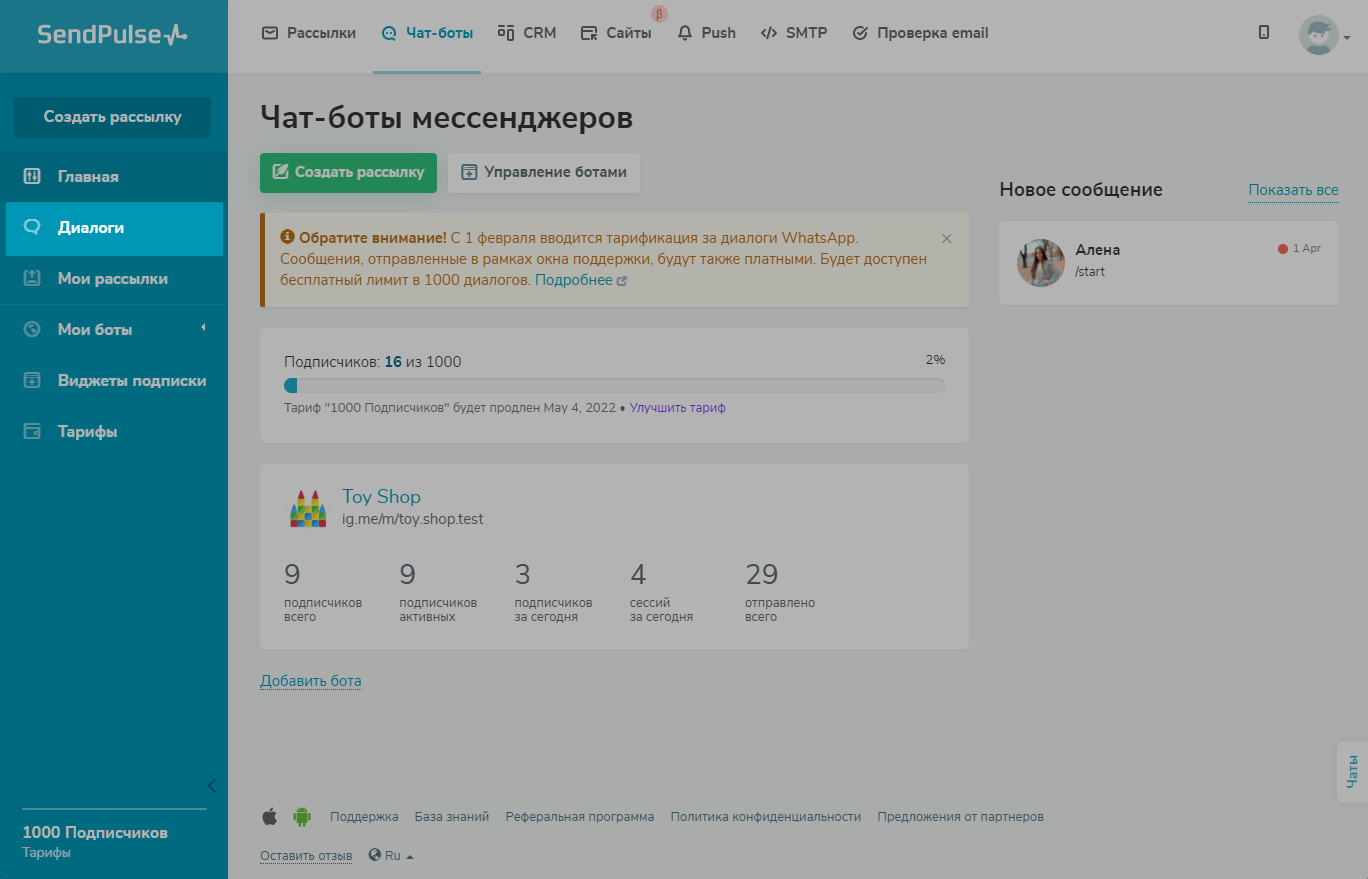
Task: Open the Рассылки email tab
Action: (x=309, y=33)
